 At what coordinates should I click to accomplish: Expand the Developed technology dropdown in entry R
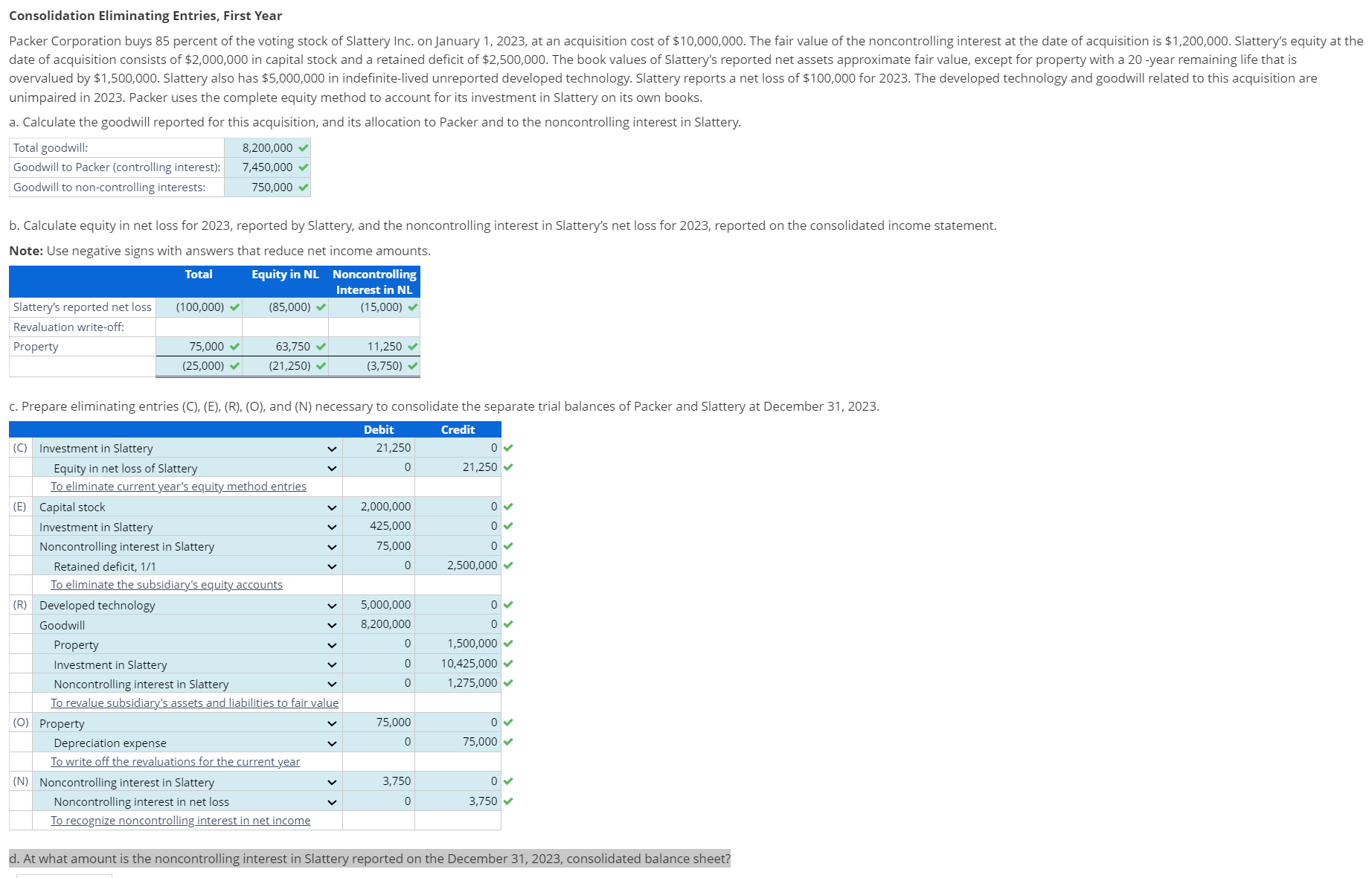point(331,605)
